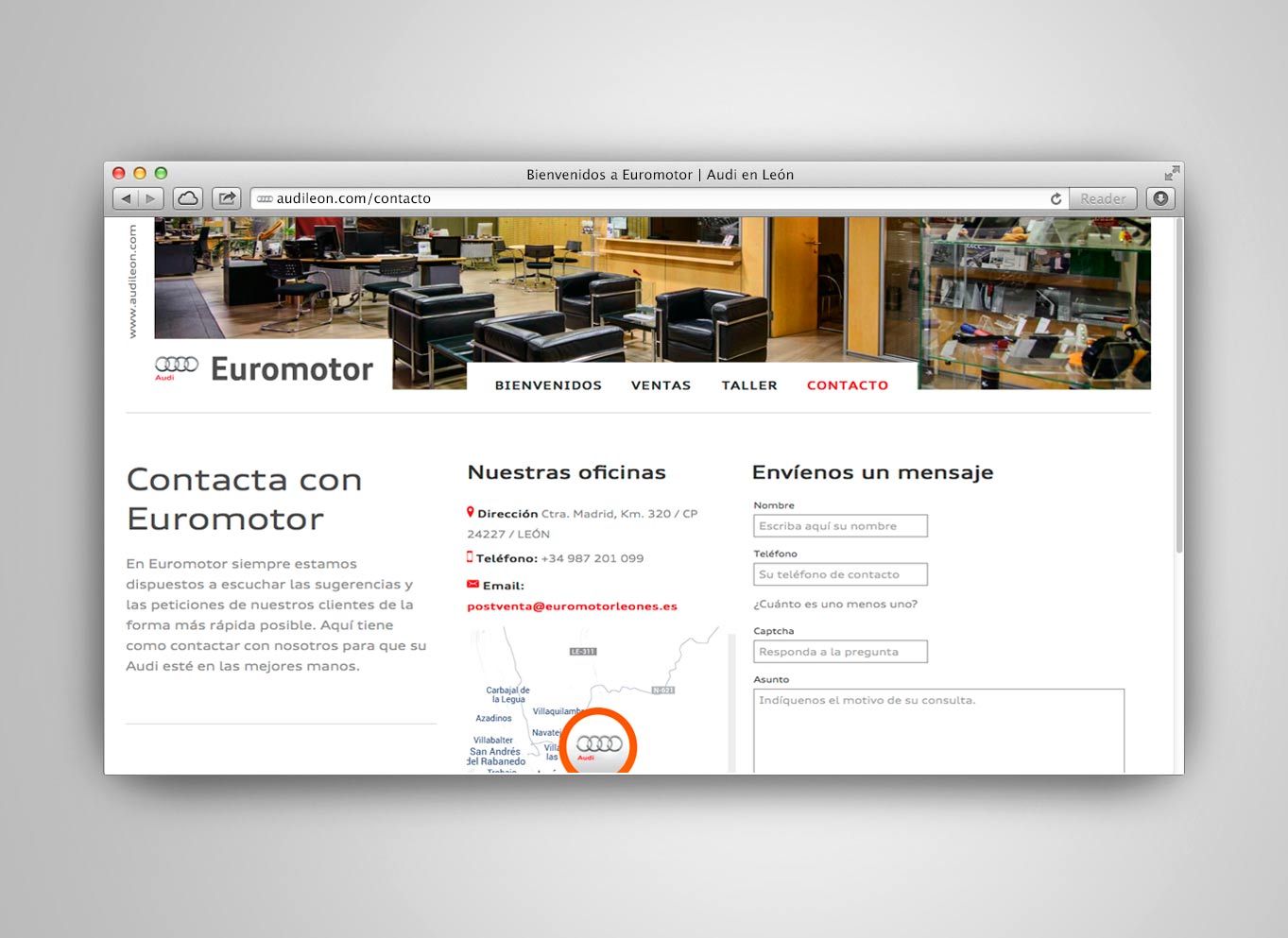Screen dimensions: 1288x938
Task: Click the postventa@euromotorleones.es email link
Action: coord(572,606)
